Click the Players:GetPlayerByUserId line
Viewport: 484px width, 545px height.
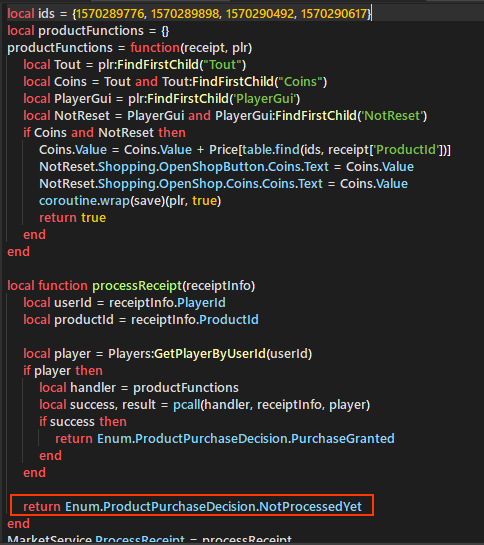tap(168, 354)
